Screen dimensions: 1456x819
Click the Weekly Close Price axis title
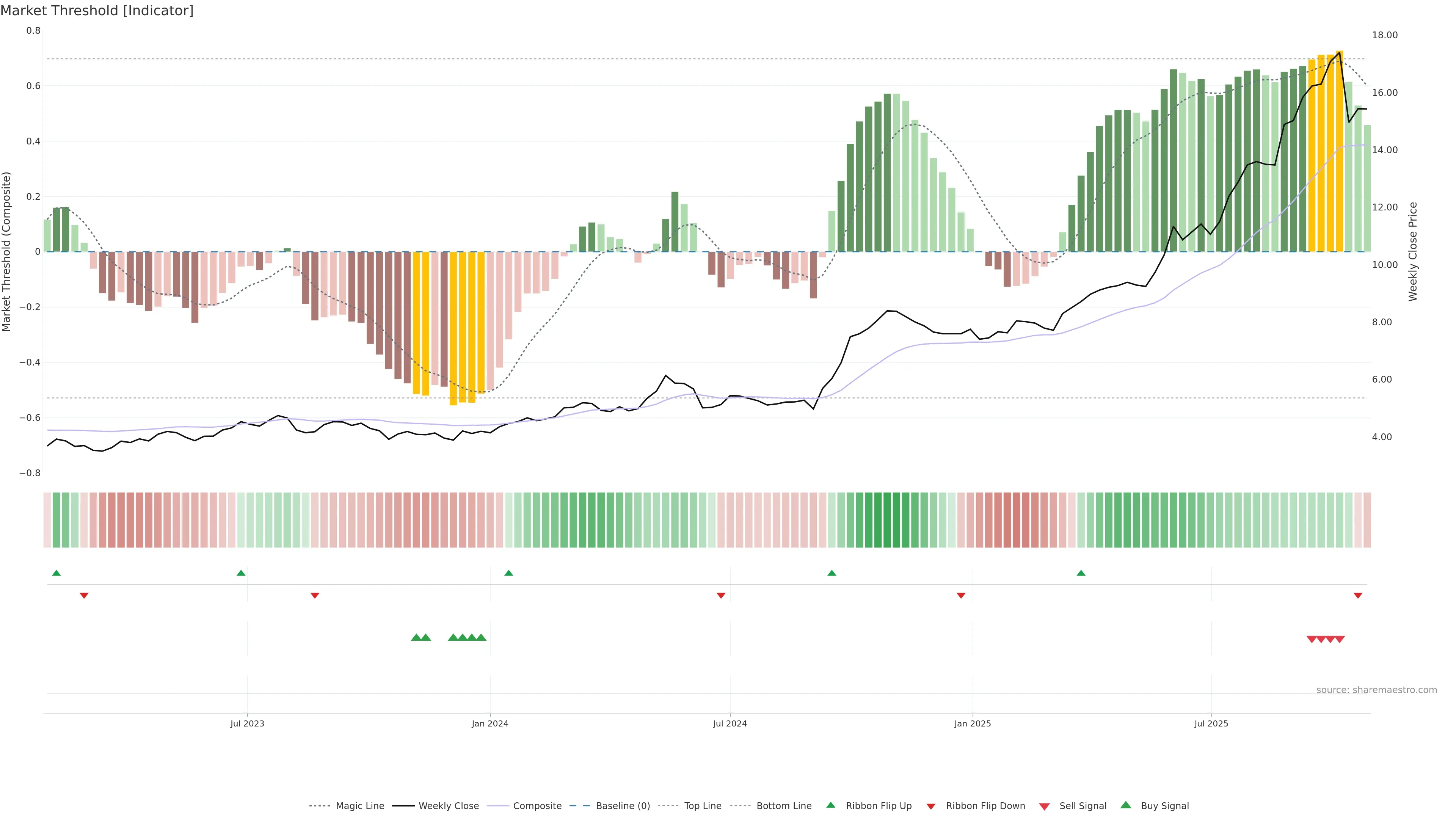(x=1412, y=251)
